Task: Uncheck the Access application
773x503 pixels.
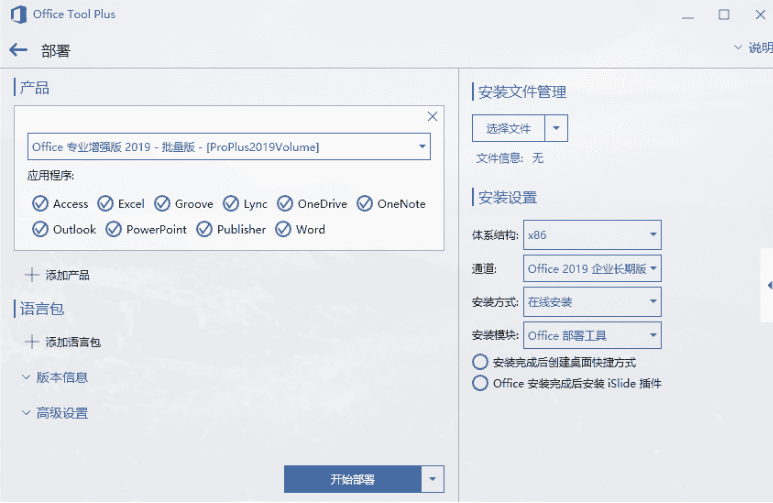Action: pos(40,204)
